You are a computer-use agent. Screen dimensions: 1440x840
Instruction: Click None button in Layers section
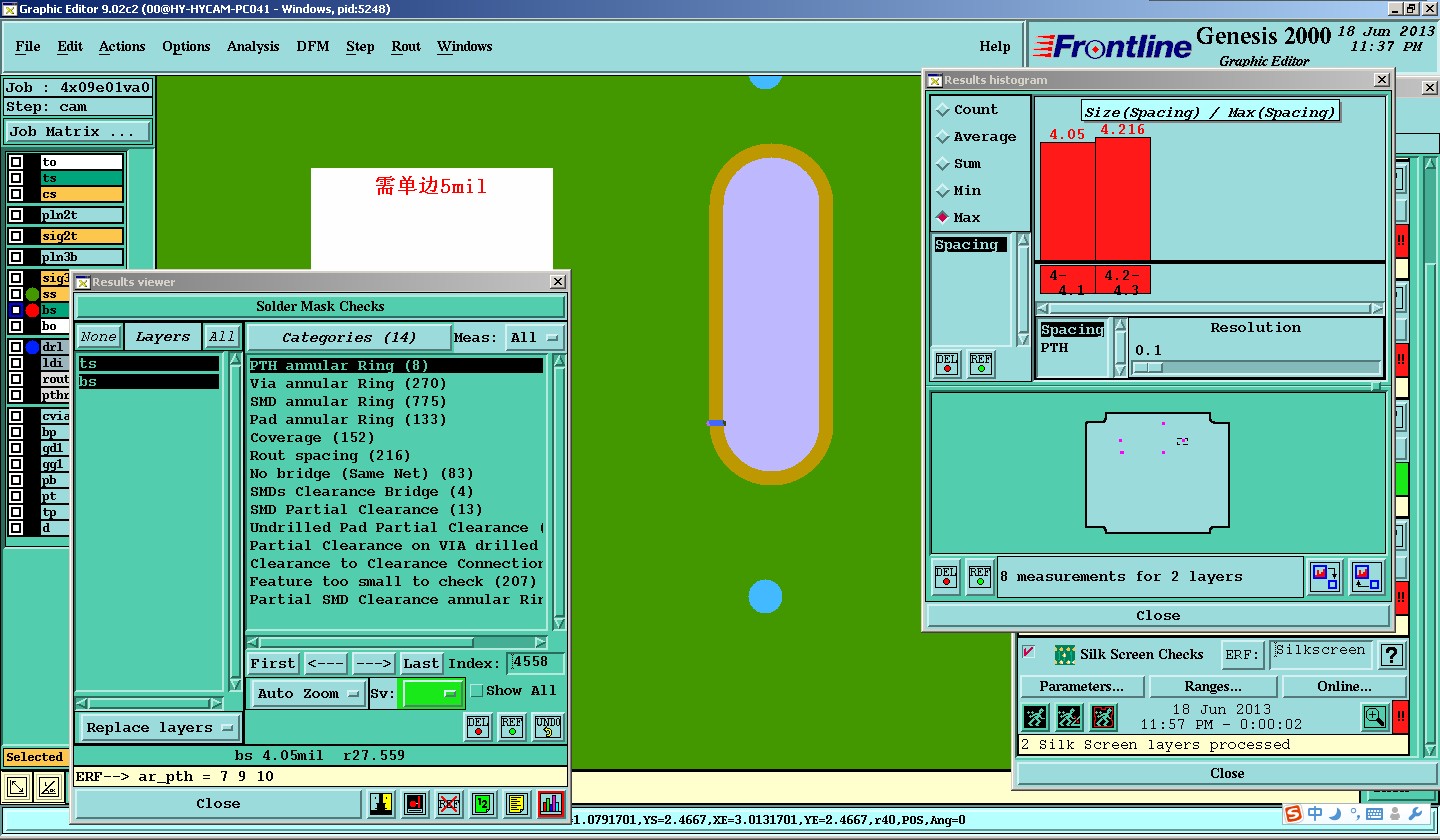(x=99, y=337)
